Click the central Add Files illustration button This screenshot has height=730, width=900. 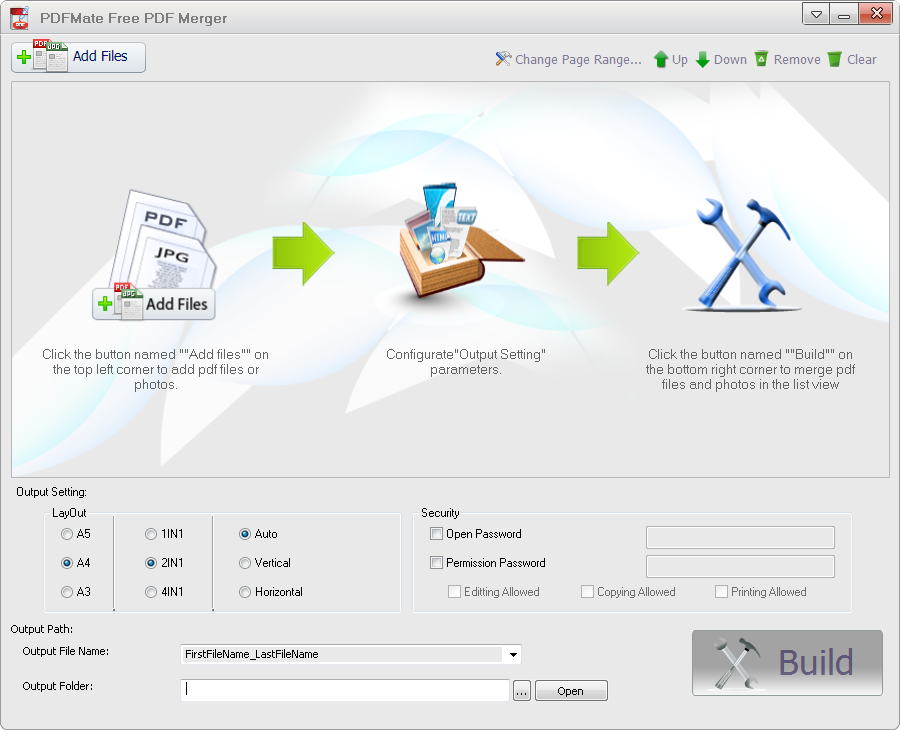(x=154, y=304)
